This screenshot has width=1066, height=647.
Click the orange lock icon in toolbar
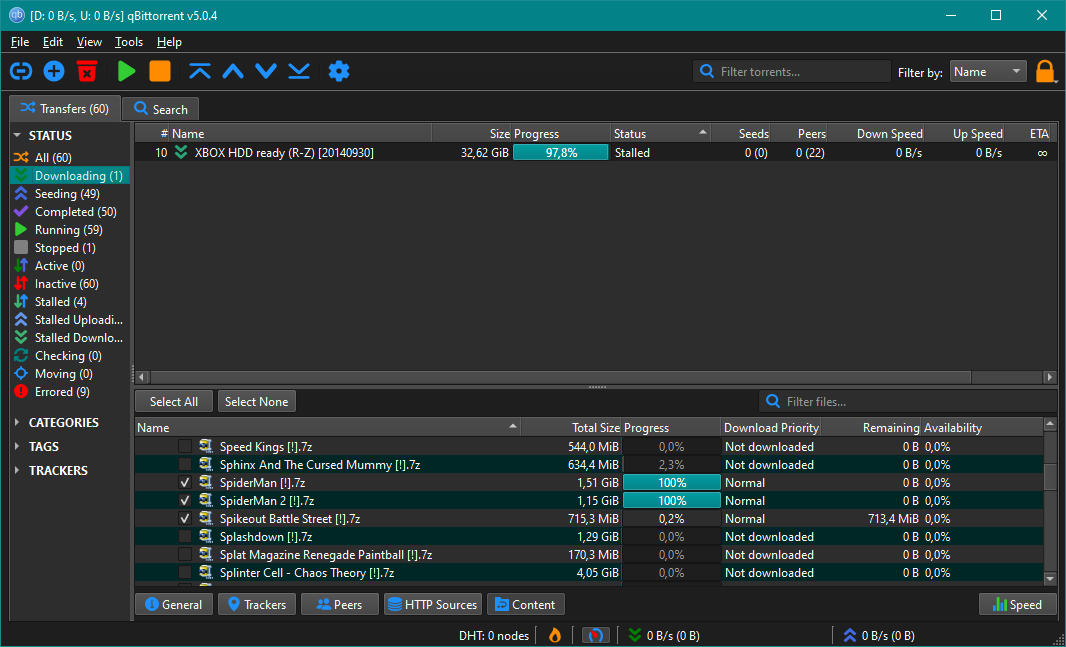(x=1045, y=71)
